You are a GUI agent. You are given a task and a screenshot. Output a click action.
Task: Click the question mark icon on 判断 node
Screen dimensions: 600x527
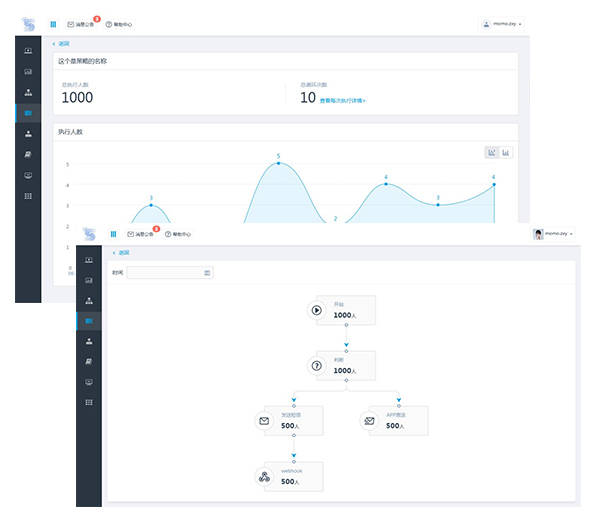[317, 366]
